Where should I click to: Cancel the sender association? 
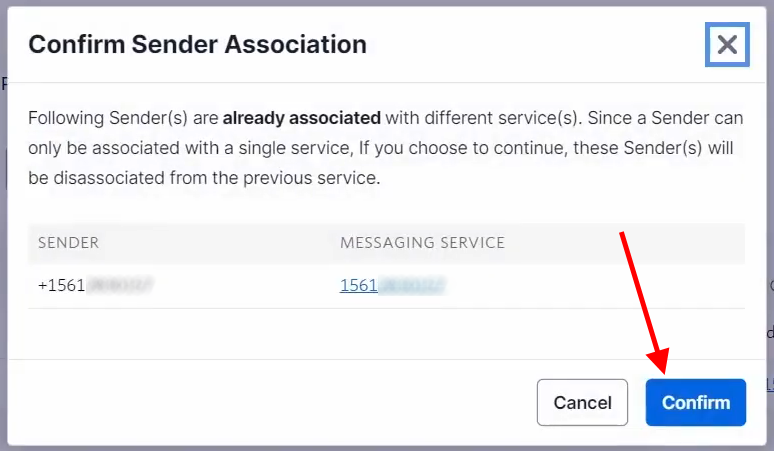[x=582, y=403]
